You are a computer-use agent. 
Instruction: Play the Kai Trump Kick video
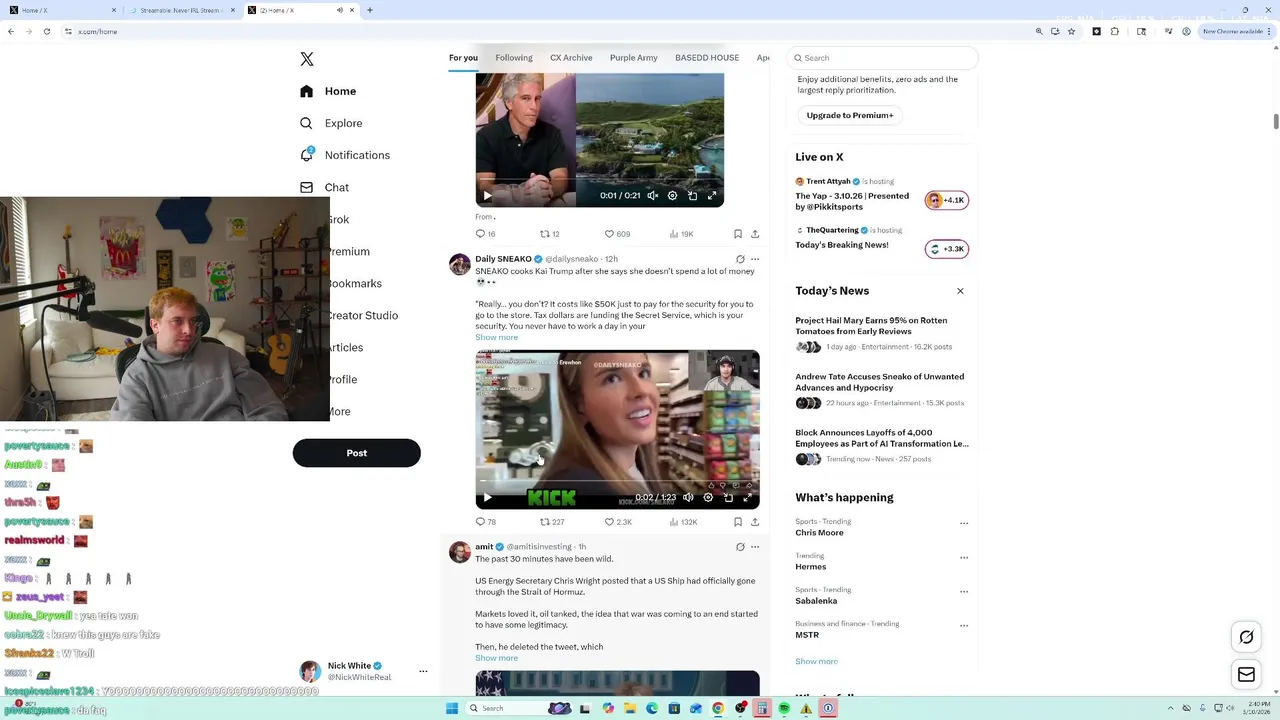pos(487,497)
